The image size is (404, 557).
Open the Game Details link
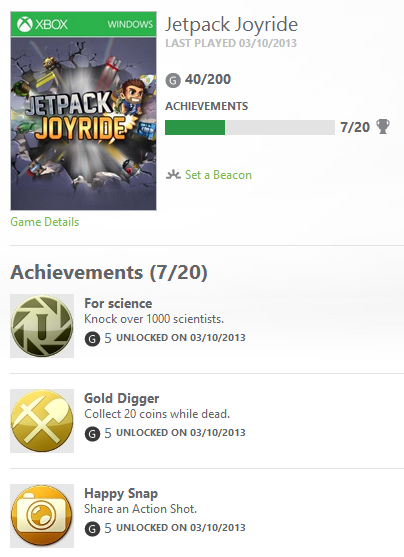coord(45,222)
